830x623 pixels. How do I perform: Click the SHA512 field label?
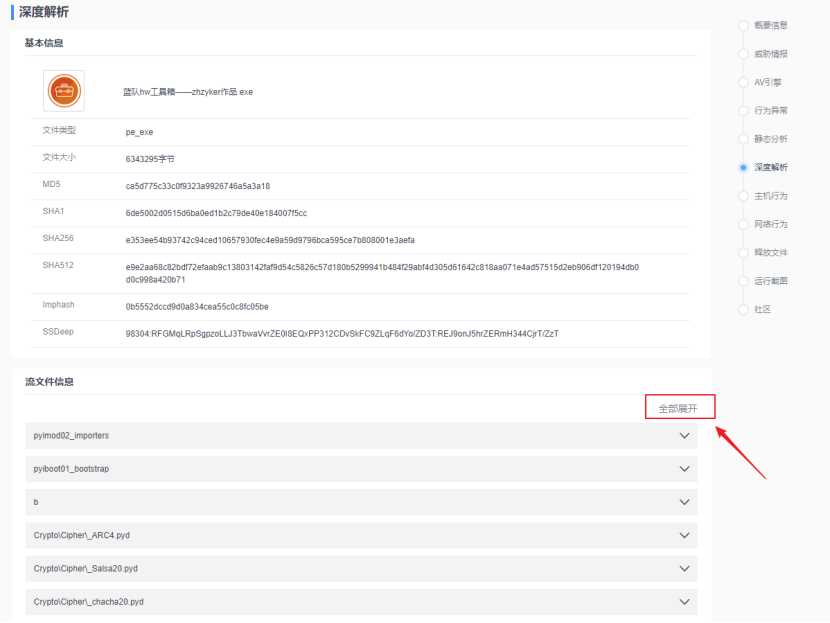click(58, 265)
